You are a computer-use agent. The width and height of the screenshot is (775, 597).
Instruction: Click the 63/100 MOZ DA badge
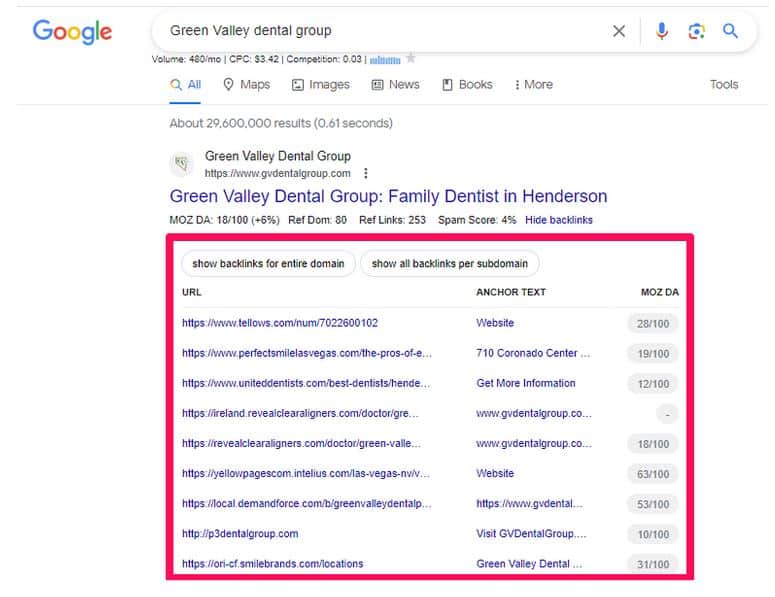(652, 474)
